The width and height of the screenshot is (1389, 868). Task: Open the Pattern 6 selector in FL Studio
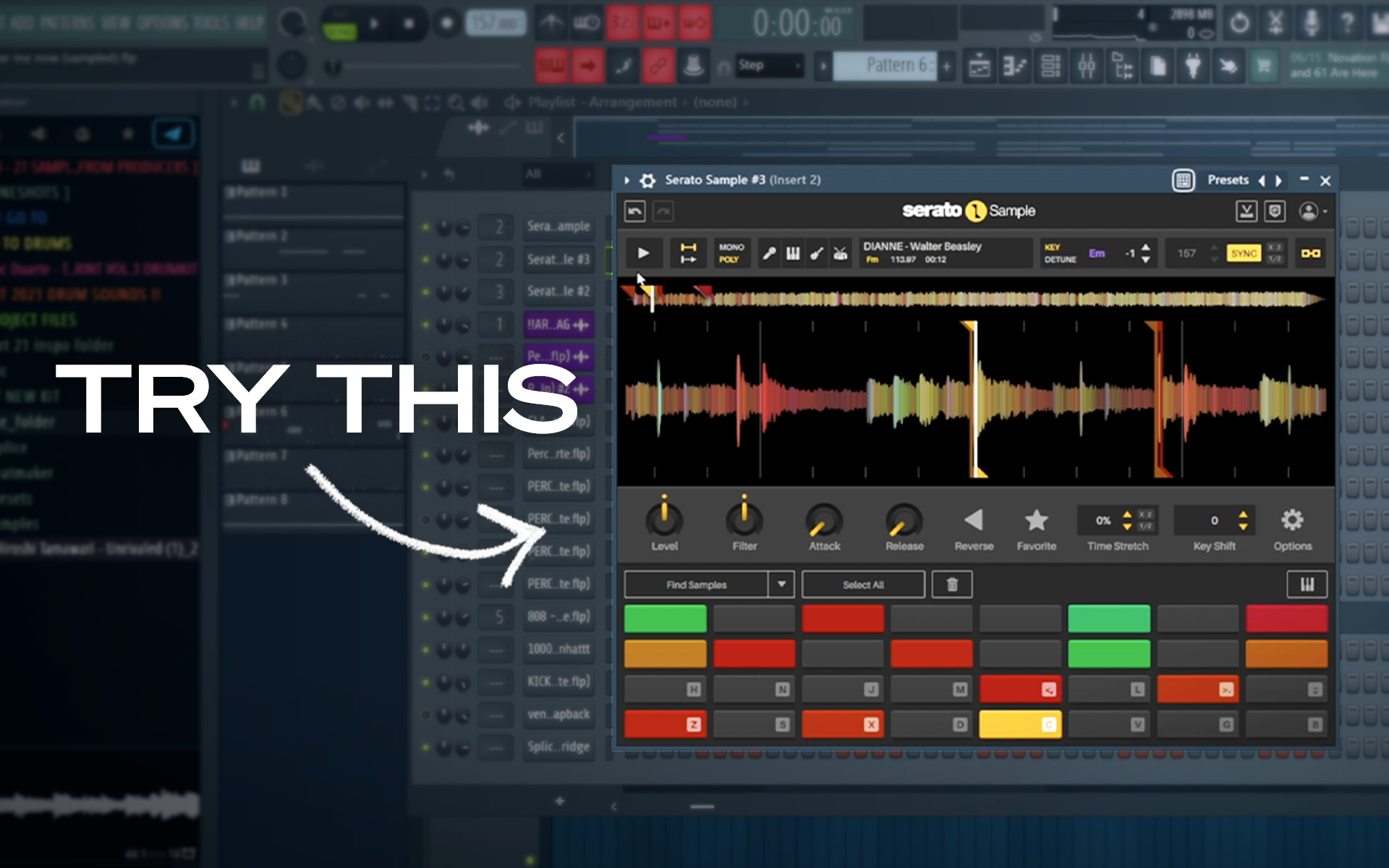[x=885, y=66]
